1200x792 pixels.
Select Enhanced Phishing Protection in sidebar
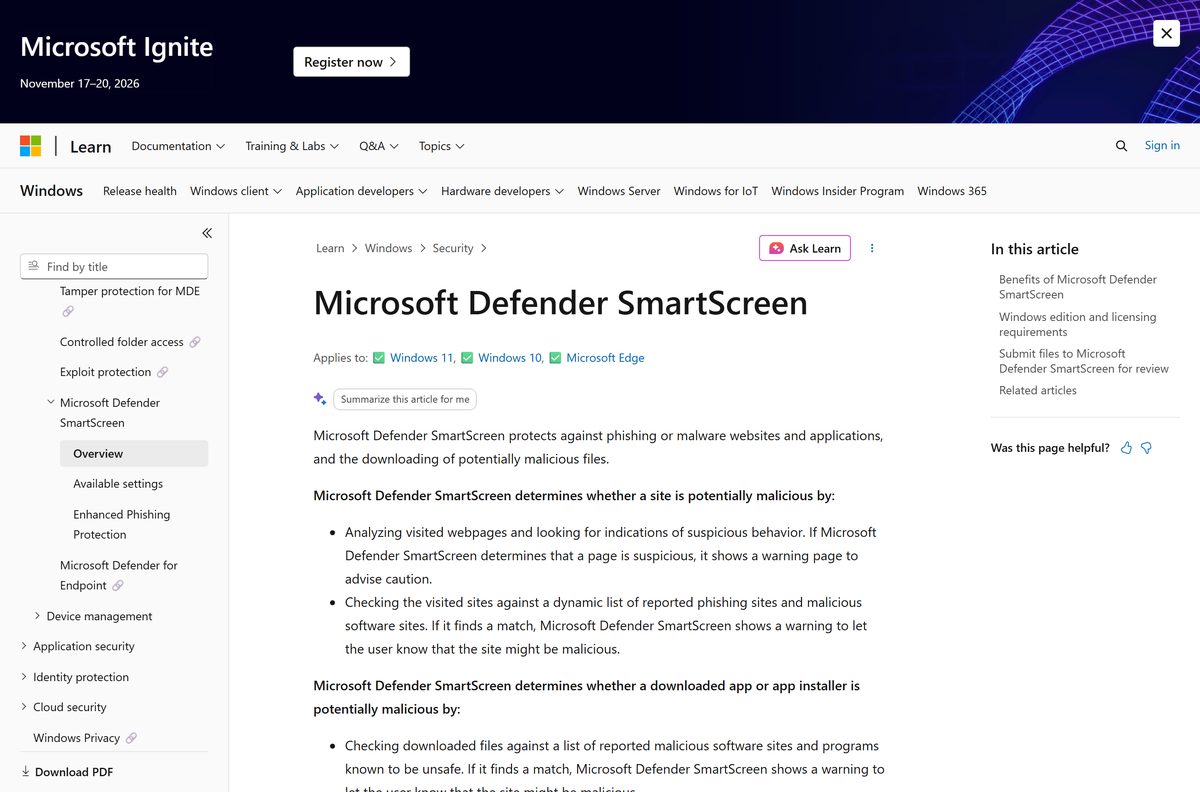pos(122,524)
